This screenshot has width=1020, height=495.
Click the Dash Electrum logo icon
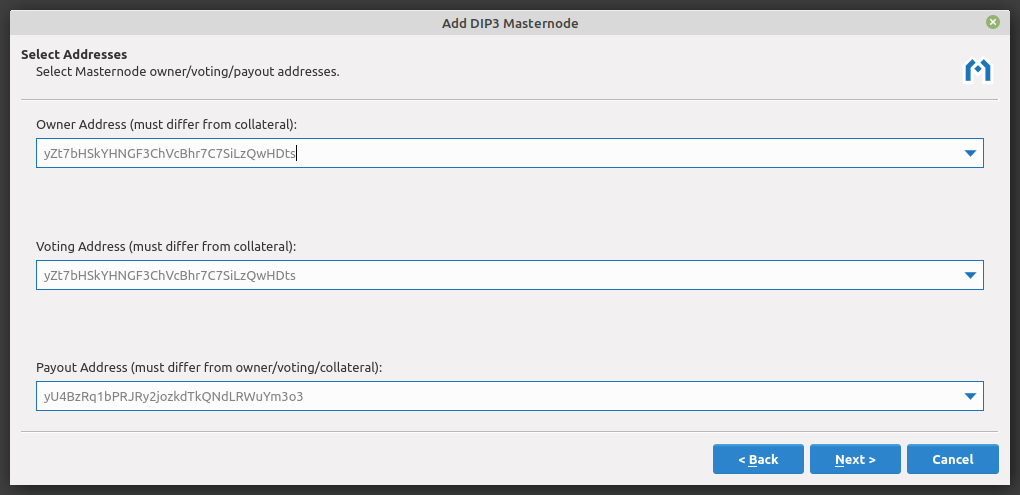976,70
